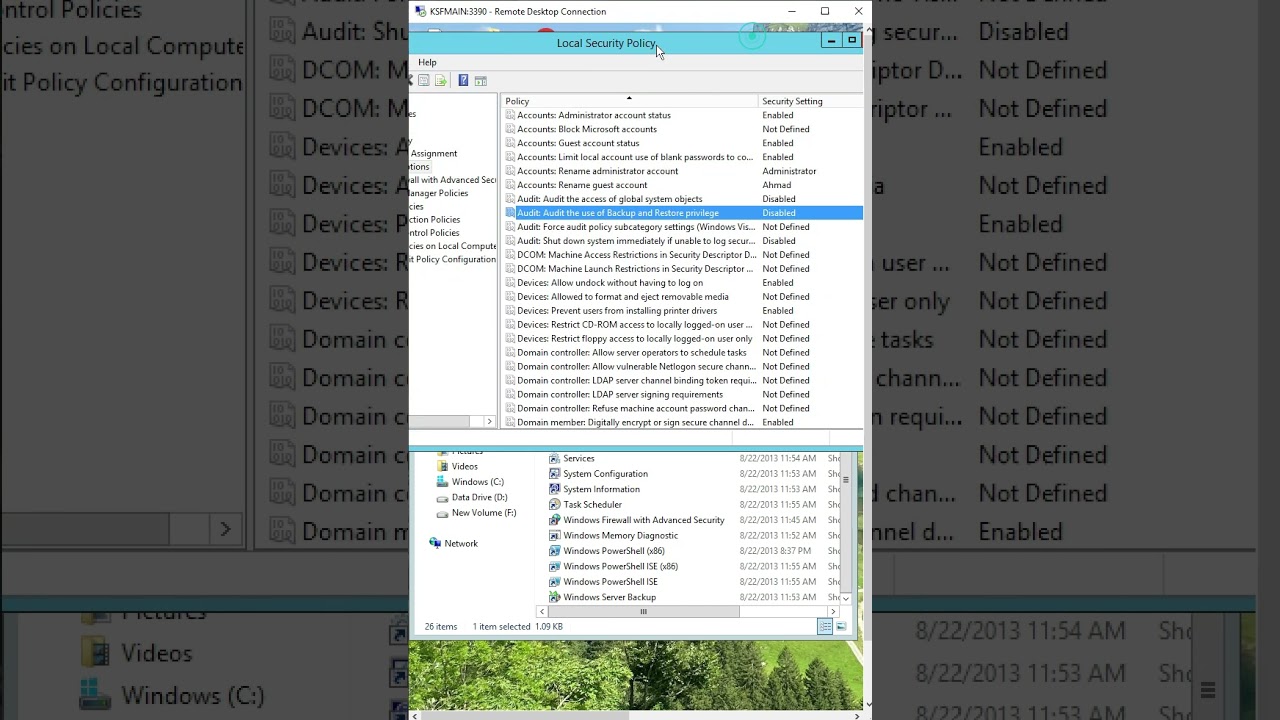Maximize the Local Security Policy window
This screenshot has width=1280, height=720.
coord(852,41)
